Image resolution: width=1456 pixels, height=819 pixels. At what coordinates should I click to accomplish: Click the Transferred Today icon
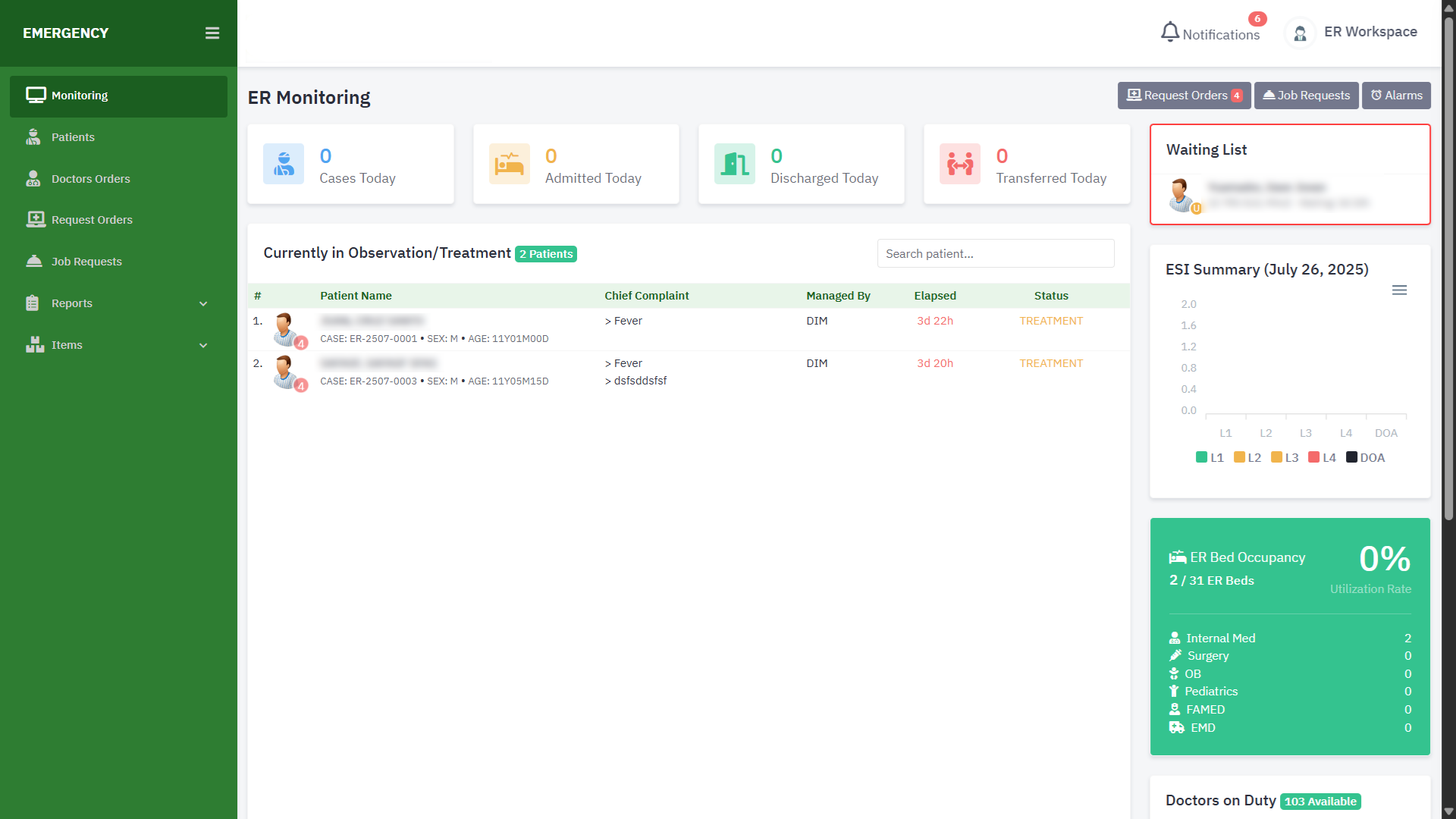click(x=959, y=164)
